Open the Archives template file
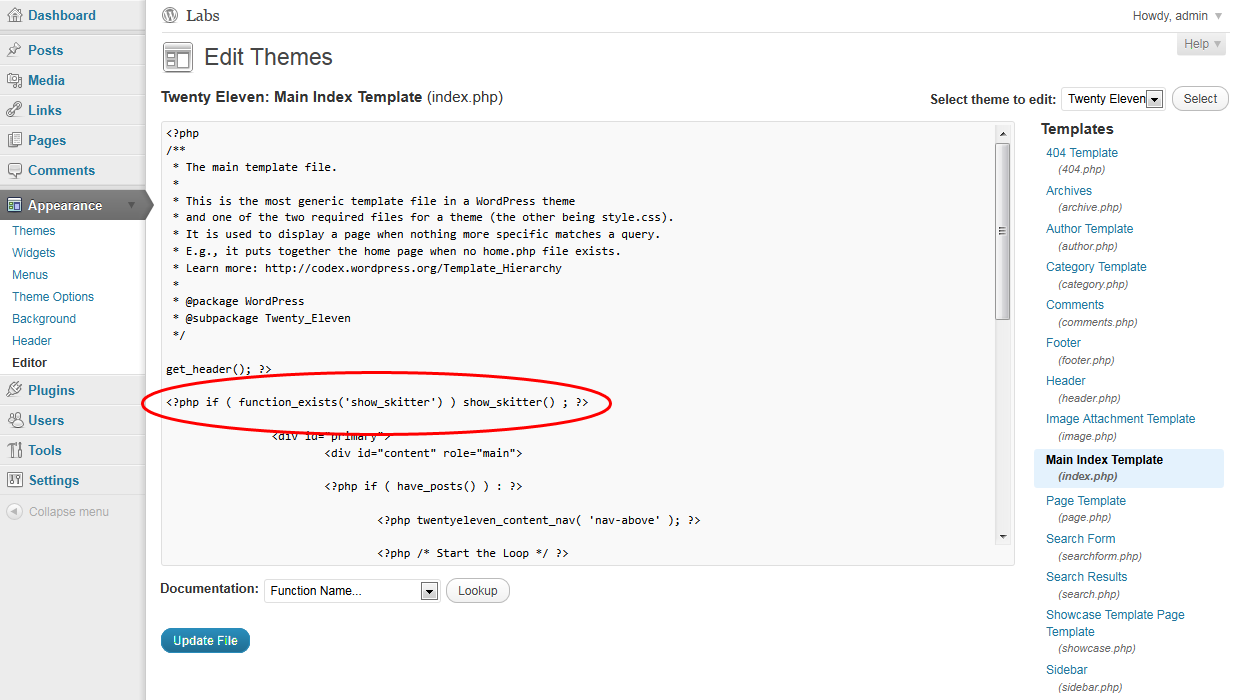The height and width of the screenshot is (700, 1245). (1069, 191)
